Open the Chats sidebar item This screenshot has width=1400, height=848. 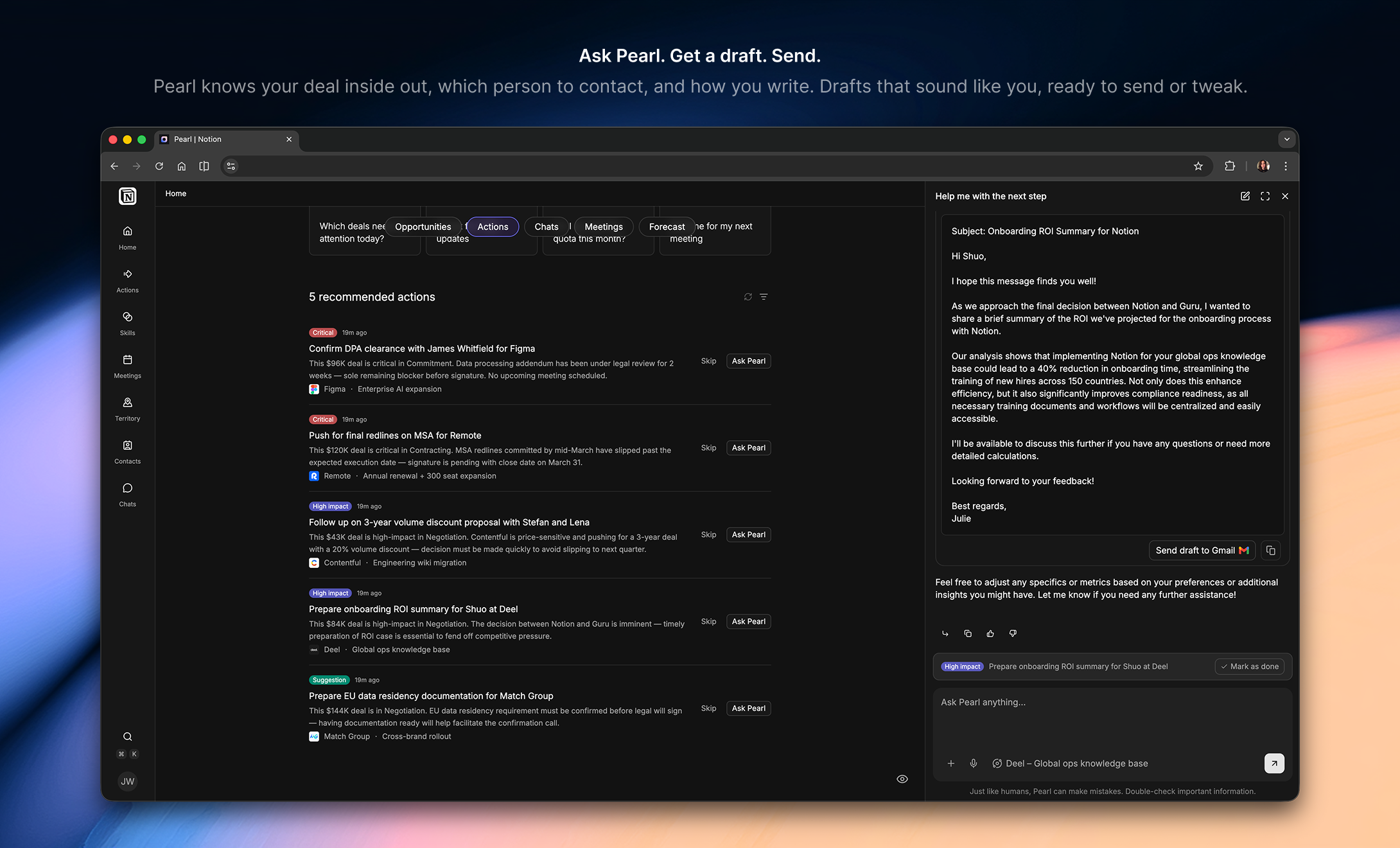pos(128,495)
